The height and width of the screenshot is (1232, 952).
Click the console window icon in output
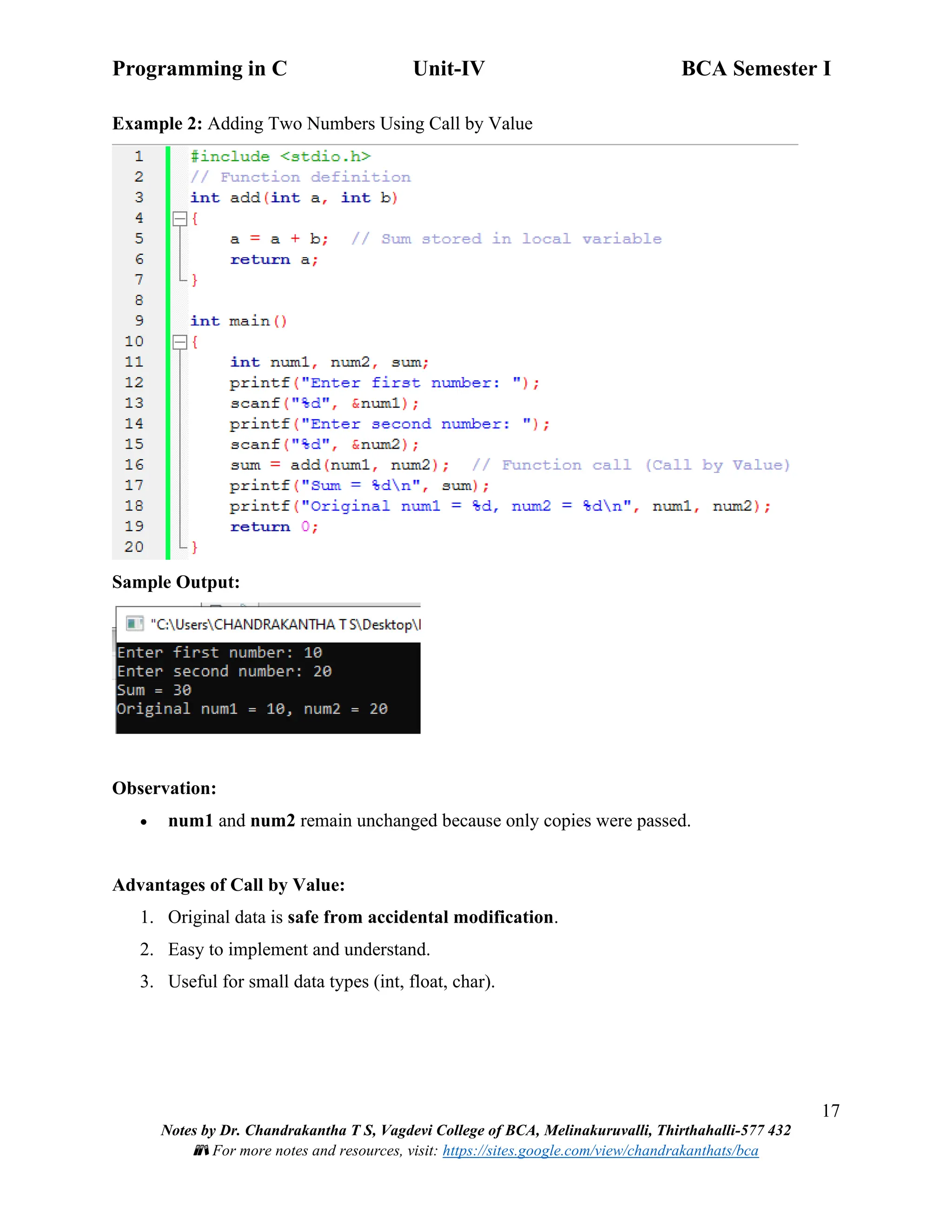[135, 623]
